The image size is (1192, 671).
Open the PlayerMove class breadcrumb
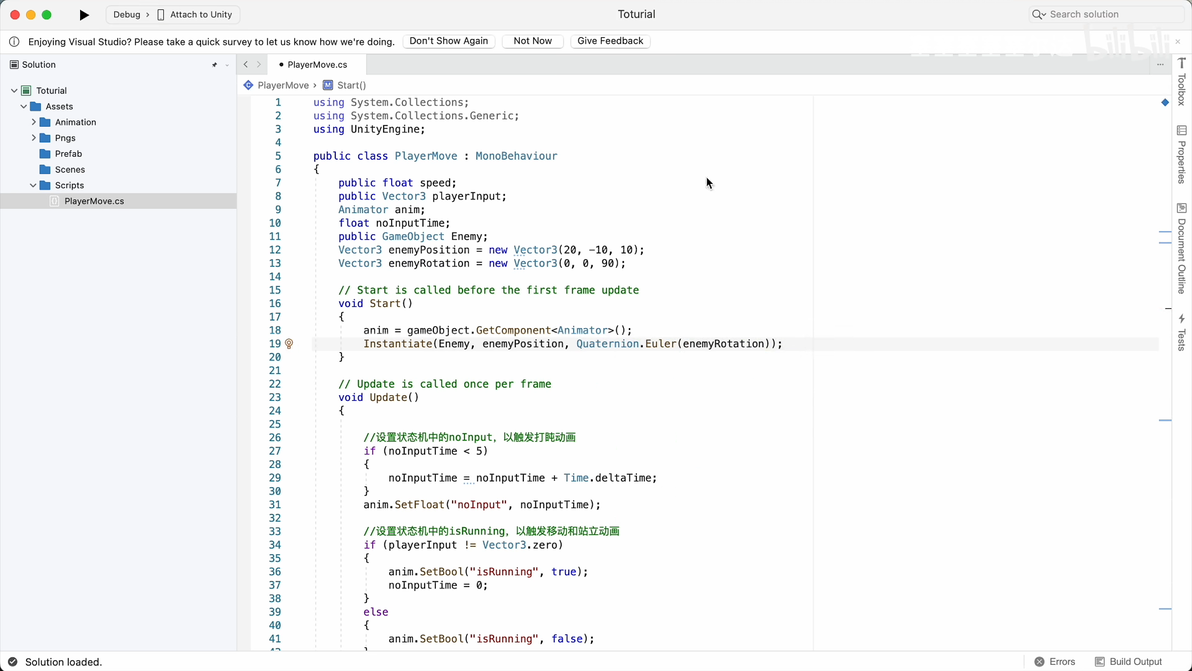283,85
